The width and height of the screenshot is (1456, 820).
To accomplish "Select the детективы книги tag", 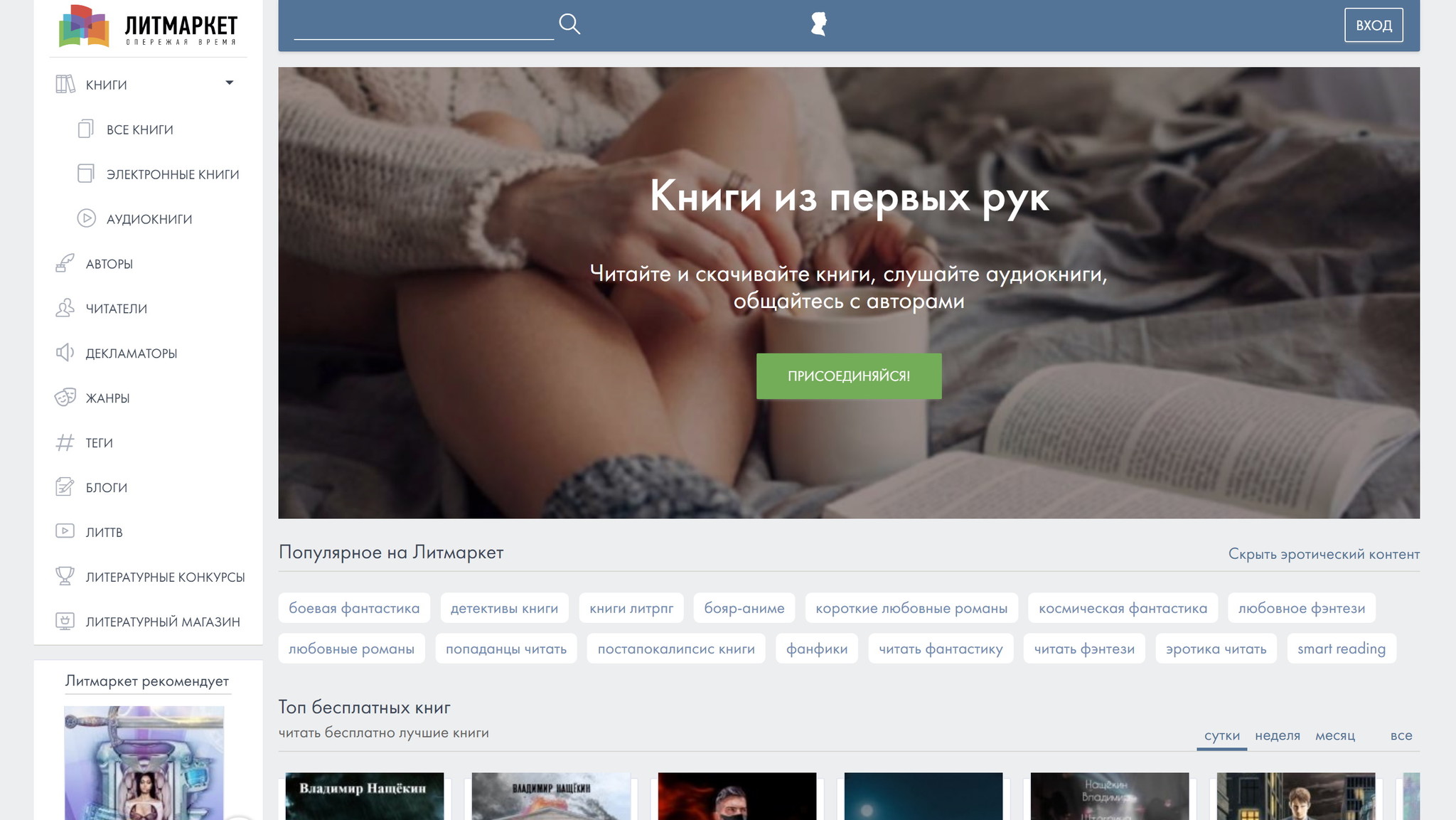I will point(504,608).
